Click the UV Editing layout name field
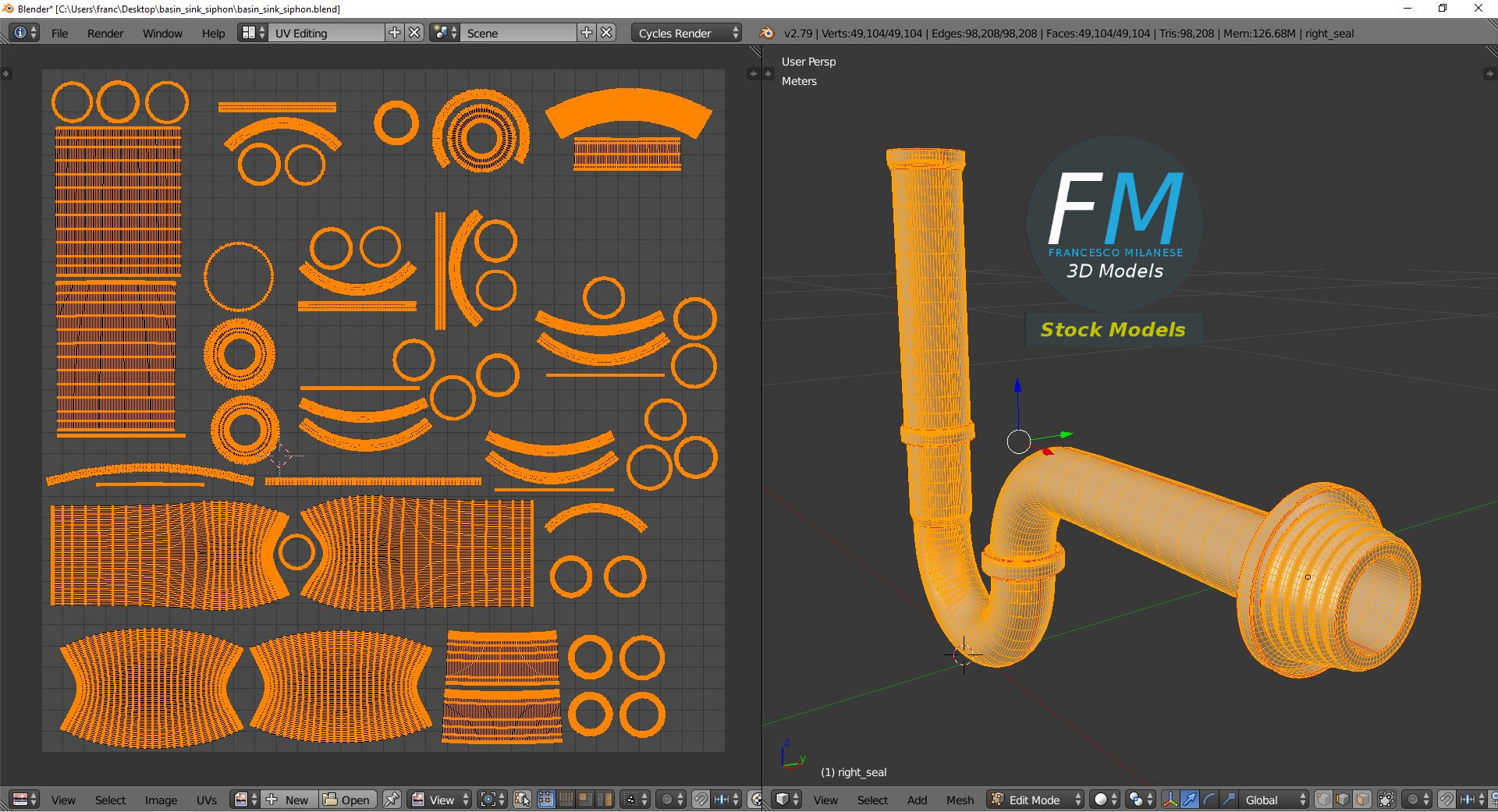The height and width of the screenshot is (812, 1498). click(x=328, y=33)
